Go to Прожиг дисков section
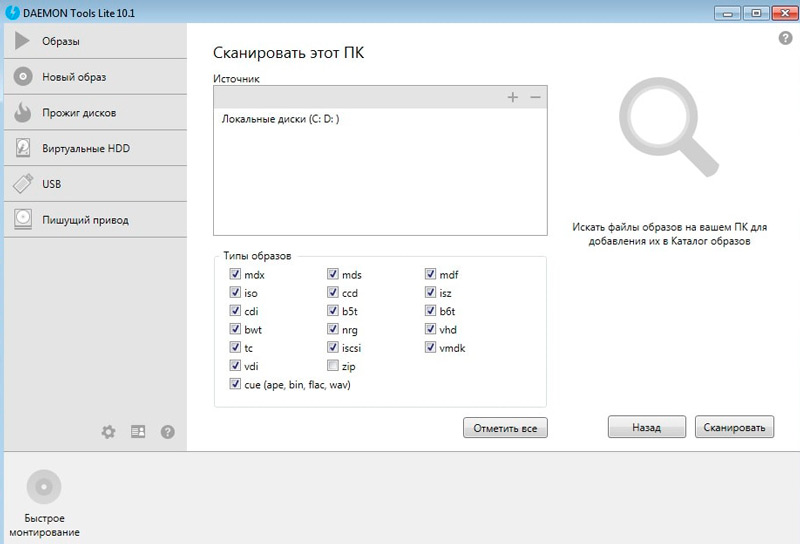This screenshot has height=544, width=800. [95, 112]
